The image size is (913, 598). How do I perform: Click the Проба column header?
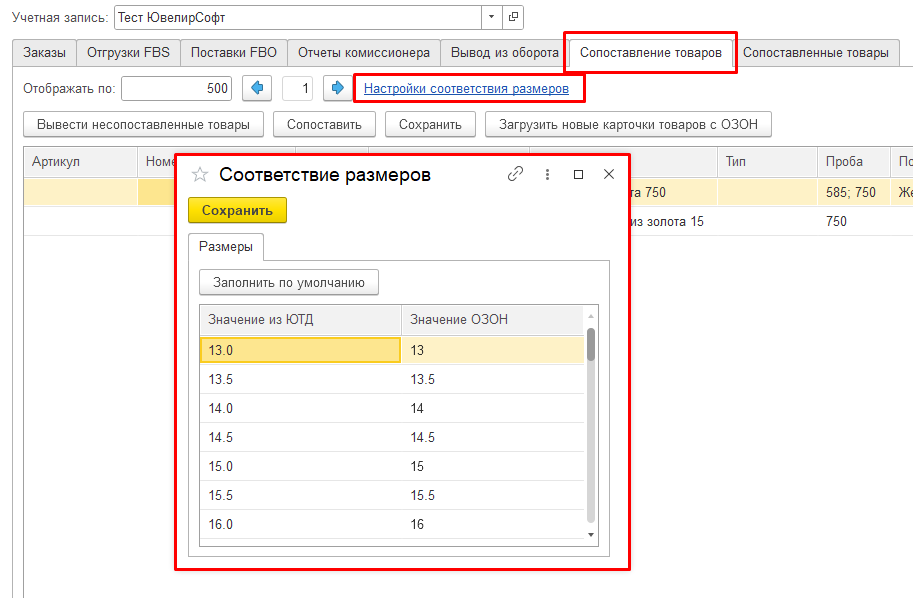click(x=854, y=162)
